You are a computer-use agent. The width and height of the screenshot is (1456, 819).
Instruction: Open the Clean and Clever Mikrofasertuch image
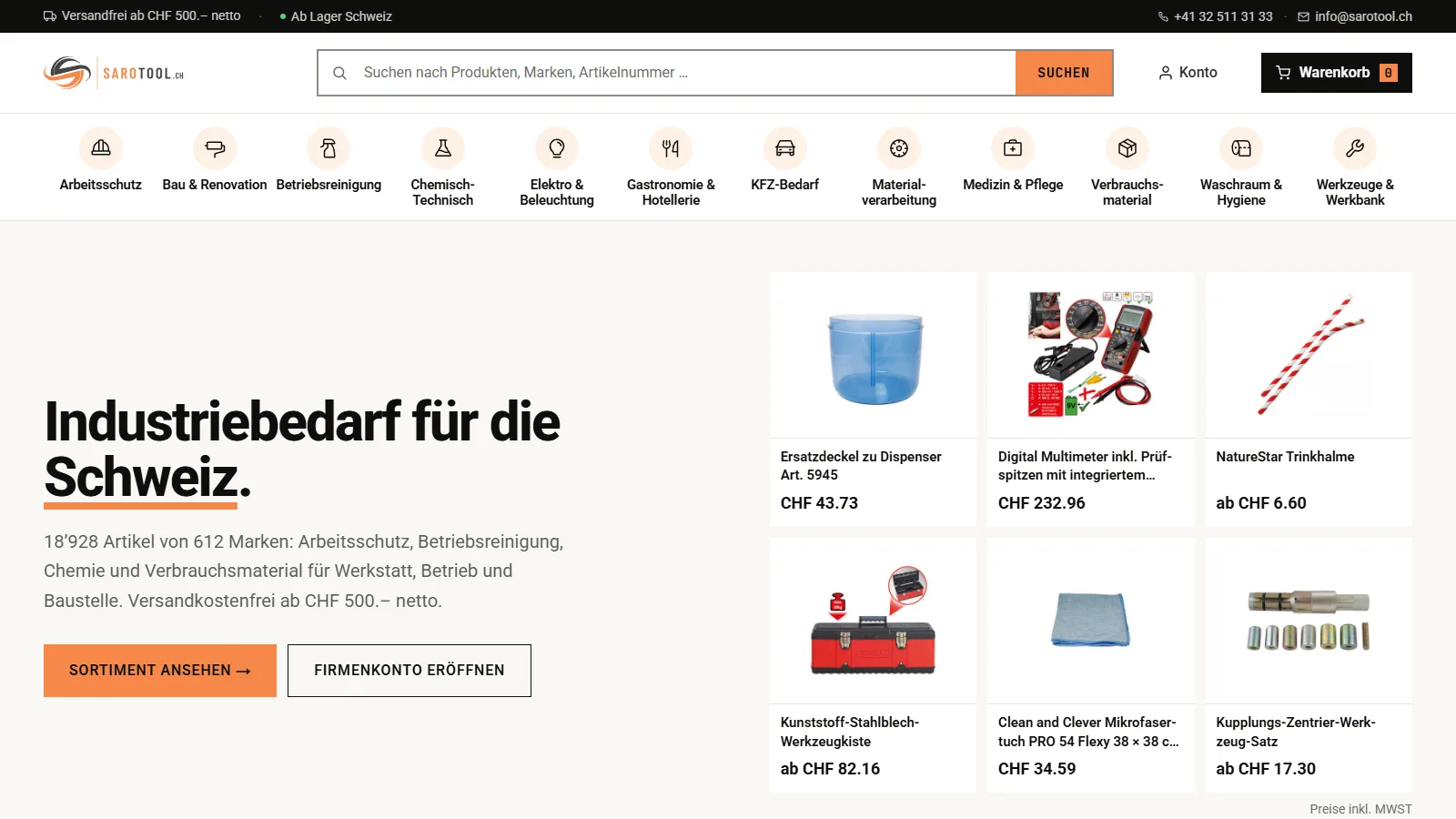click(x=1091, y=621)
